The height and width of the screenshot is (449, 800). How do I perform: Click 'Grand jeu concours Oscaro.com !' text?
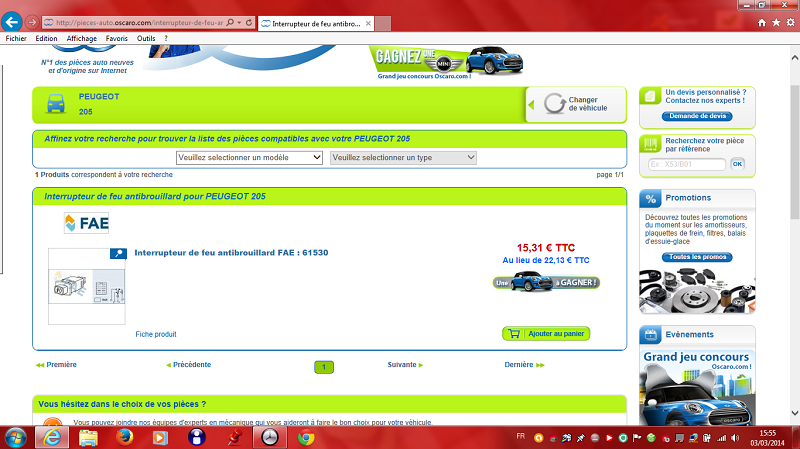pos(424,76)
